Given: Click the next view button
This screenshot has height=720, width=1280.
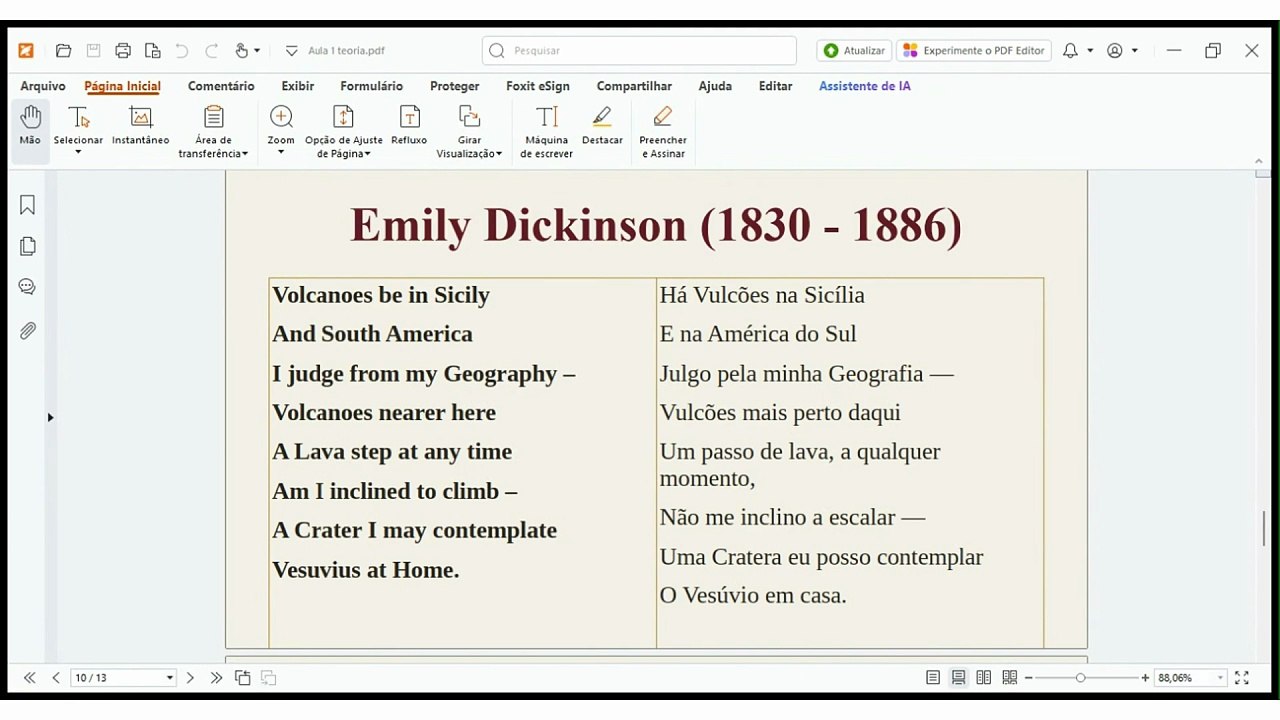Looking at the screenshot, I should pos(268,678).
